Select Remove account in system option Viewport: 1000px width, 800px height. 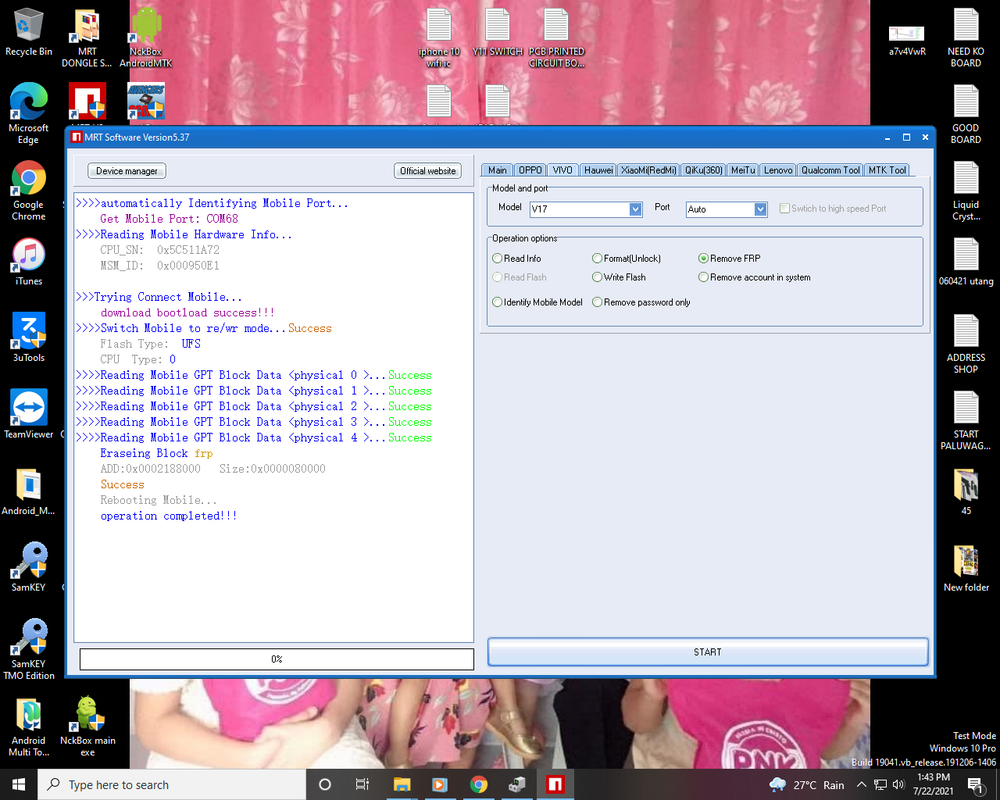[x=754, y=277]
